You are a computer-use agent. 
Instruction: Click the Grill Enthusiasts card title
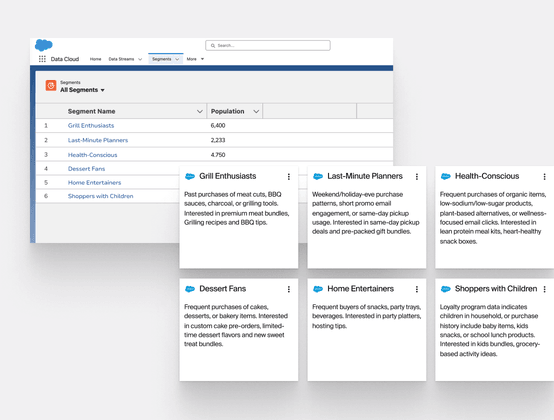point(228,176)
